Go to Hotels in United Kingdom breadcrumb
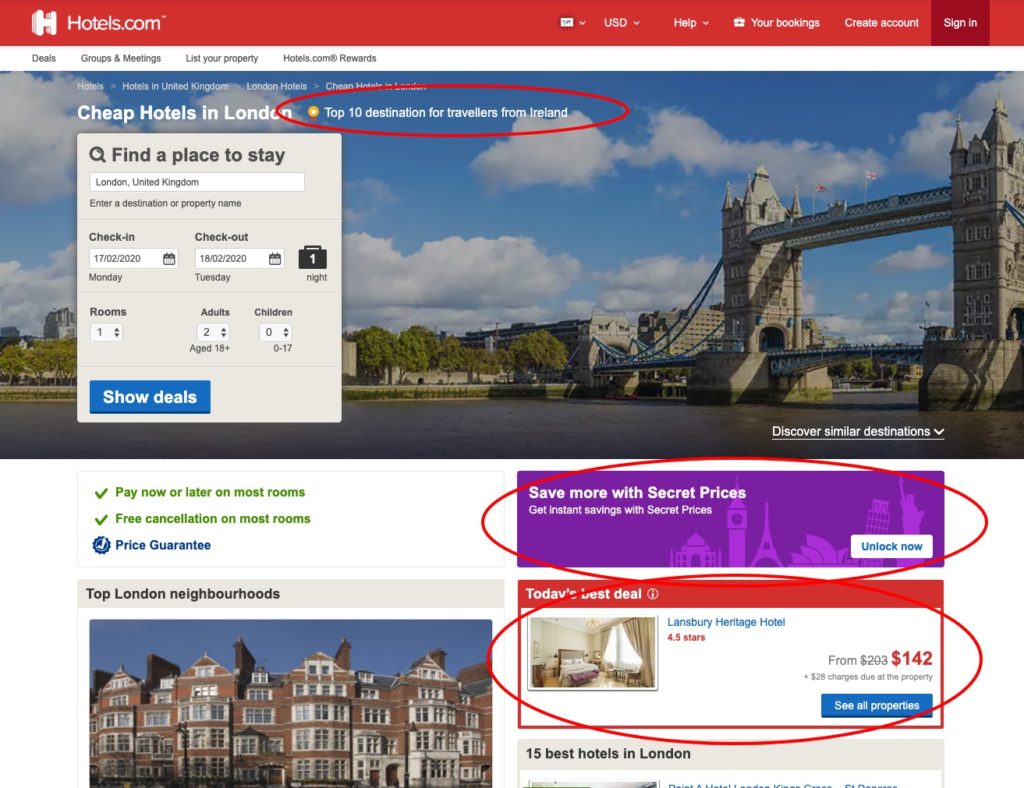The width and height of the screenshot is (1024, 788). [175, 86]
